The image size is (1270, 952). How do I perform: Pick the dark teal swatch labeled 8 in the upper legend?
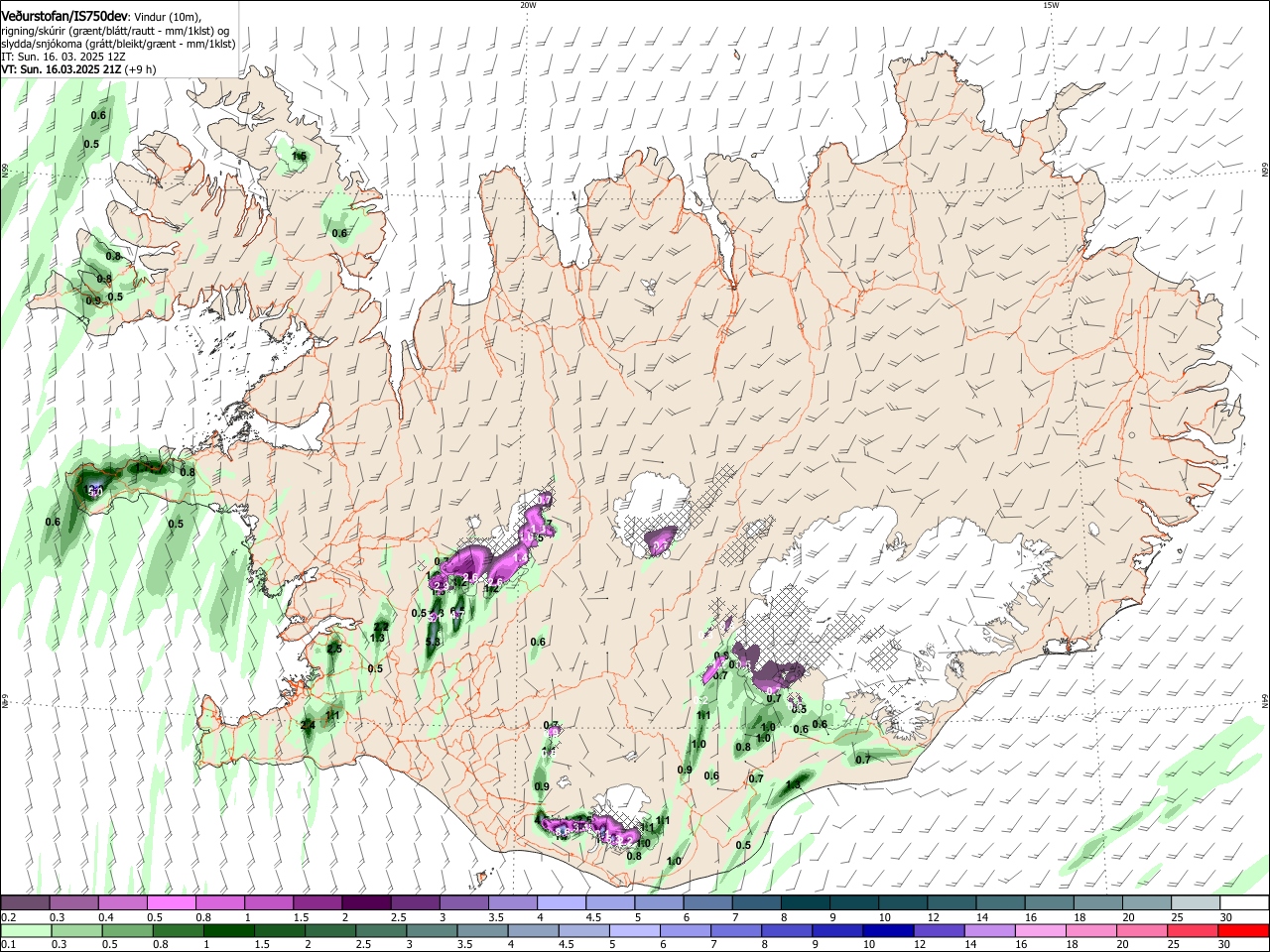[805, 903]
